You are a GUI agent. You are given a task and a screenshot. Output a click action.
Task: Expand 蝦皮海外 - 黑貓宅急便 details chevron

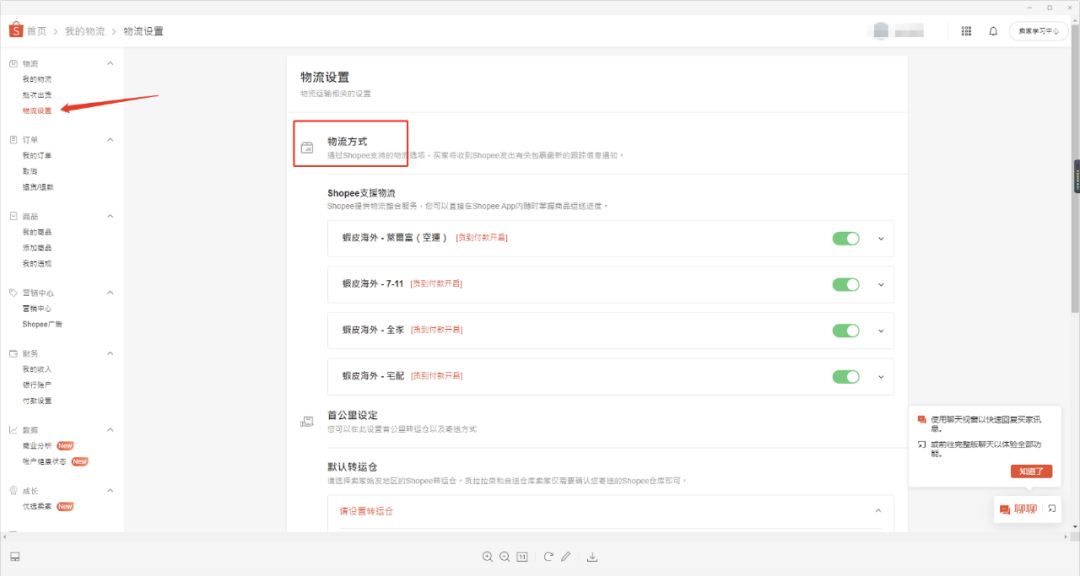pyautogui.click(x=880, y=238)
